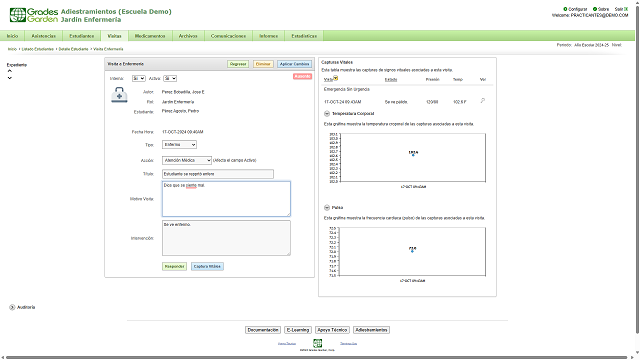Screen dimensions: 640x360
Task: Click the Aplicar Cambios button
Action: (295, 64)
